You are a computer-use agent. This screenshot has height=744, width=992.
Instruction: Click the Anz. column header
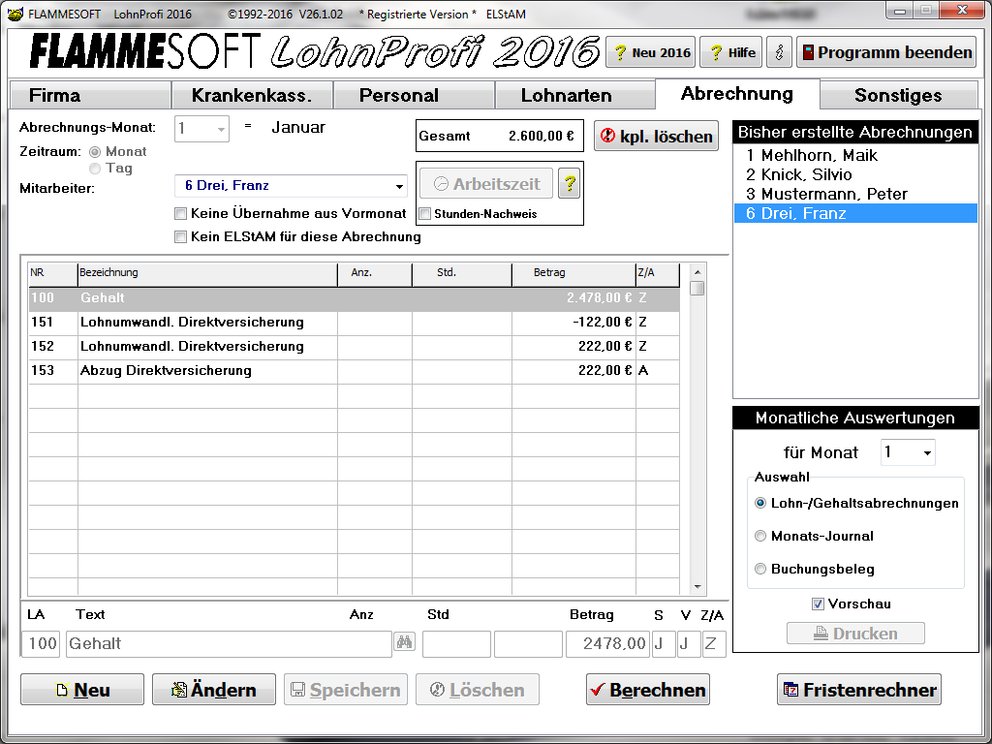(x=375, y=273)
